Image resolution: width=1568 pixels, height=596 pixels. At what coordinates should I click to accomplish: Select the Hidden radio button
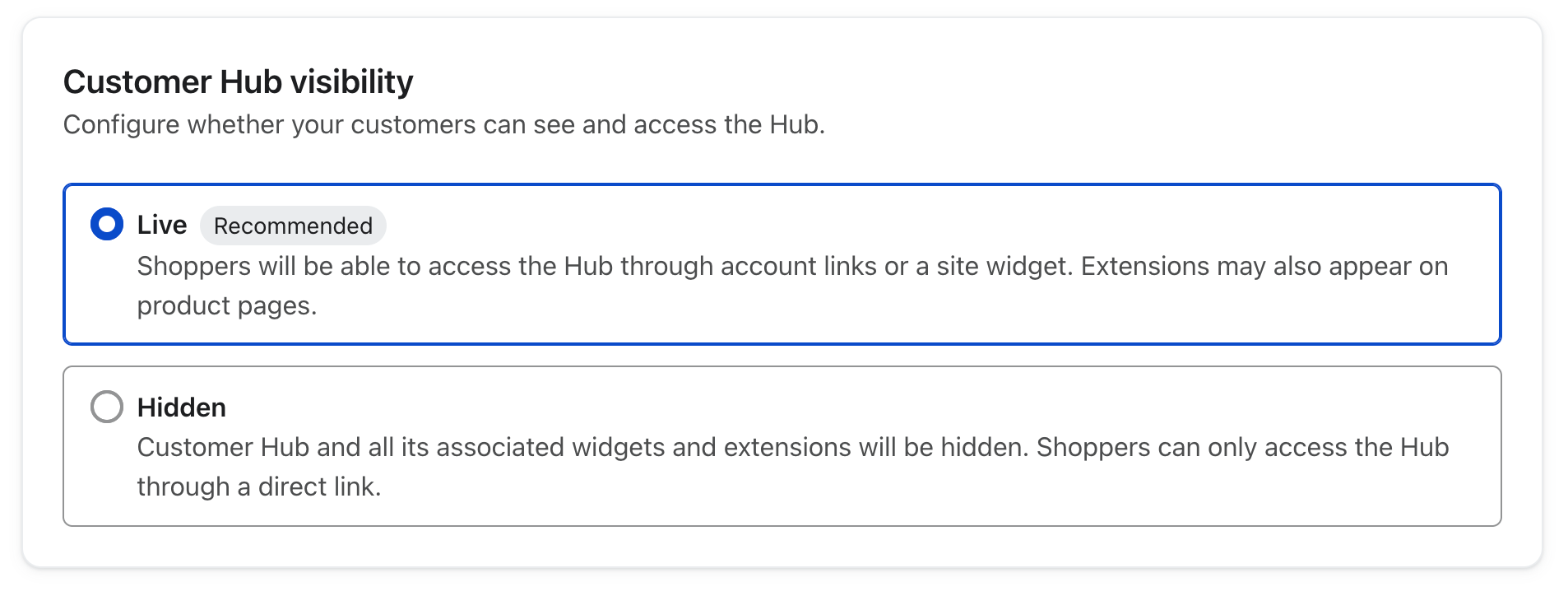coord(107,407)
